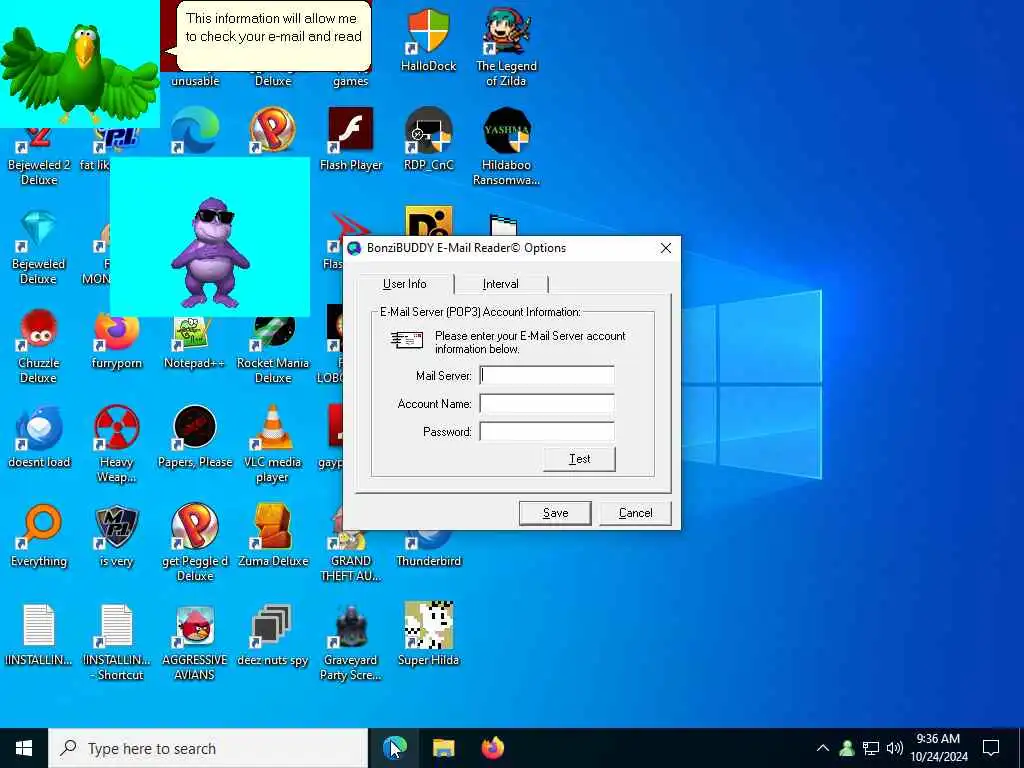Focus the Mail Server input field
The height and width of the screenshot is (768, 1024).
click(x=547, y=376)
